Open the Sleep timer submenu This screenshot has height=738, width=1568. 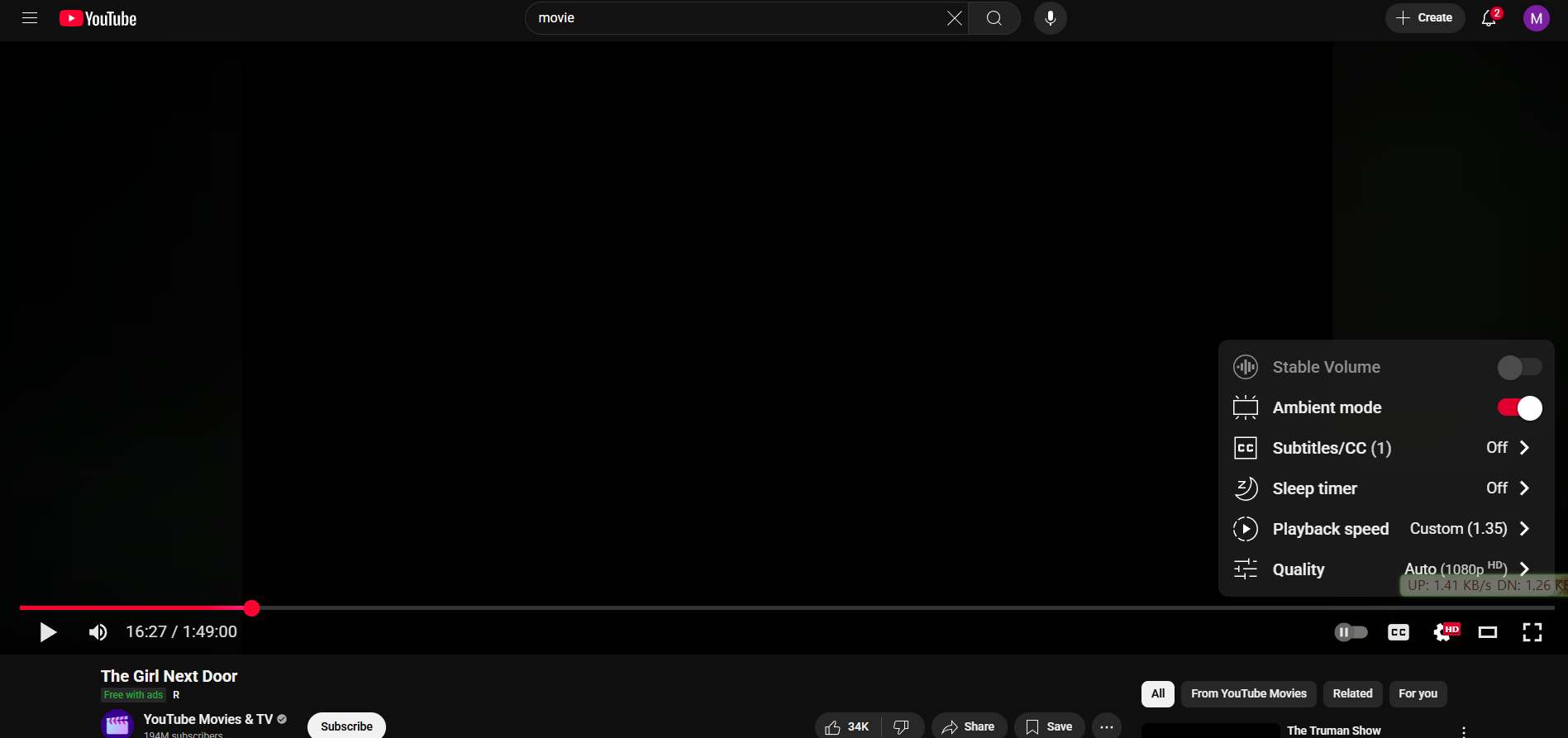[x=1386, y=488]
